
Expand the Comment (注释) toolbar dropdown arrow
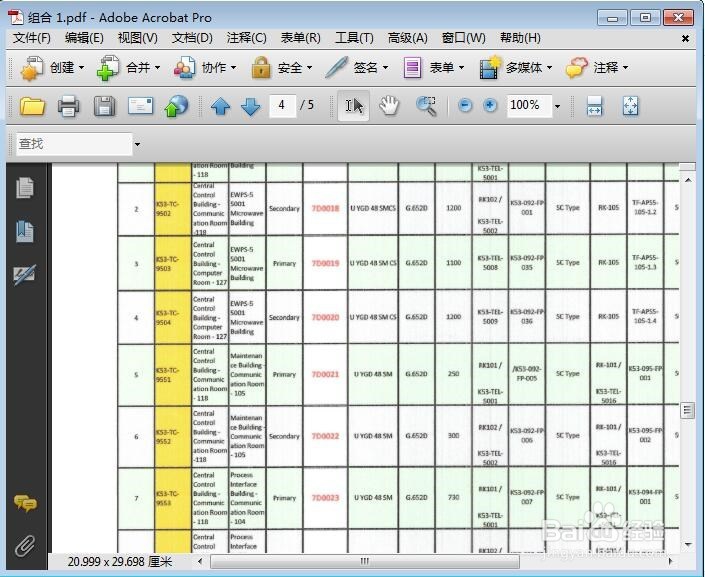tap(625, 68)
